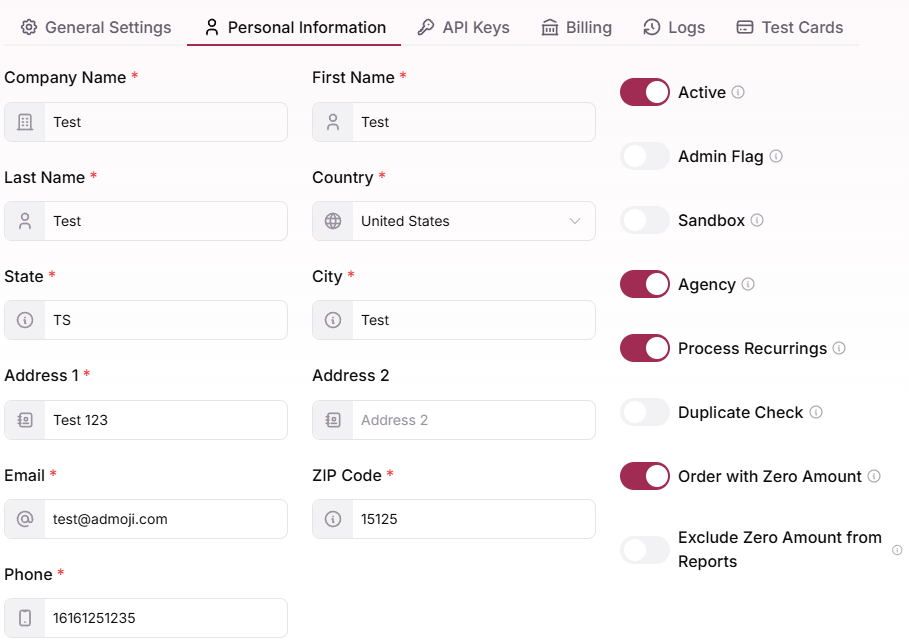The height and width of the screenshot is (642, 909).
Task: Switch to the API Keys tab
Action: tap(464, 27)
